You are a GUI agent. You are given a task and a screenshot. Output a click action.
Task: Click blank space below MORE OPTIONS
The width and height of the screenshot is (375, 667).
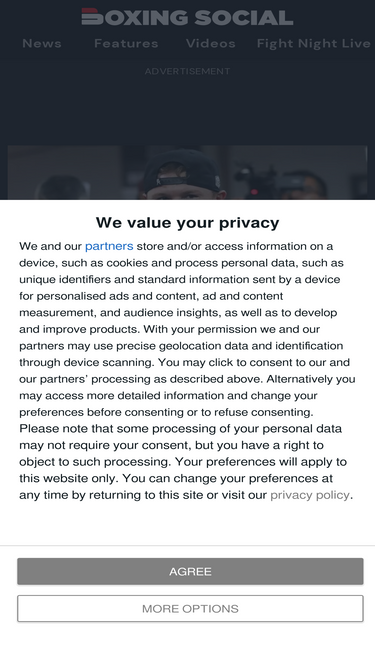pos(187,644)
